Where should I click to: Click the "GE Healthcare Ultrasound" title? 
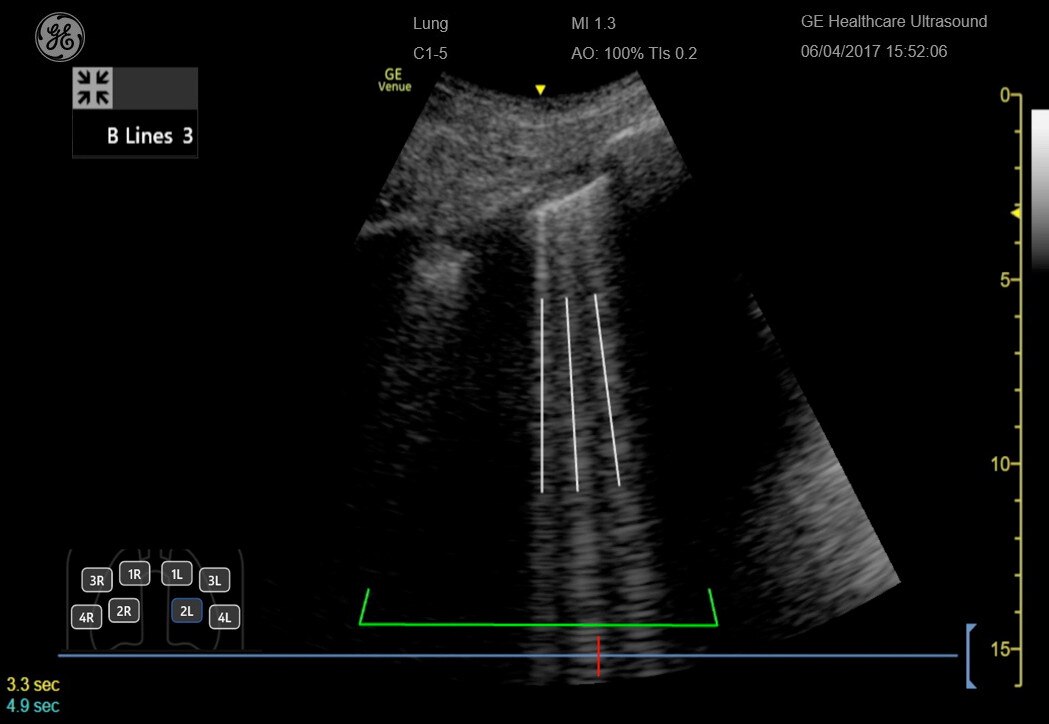pos(894,21)
